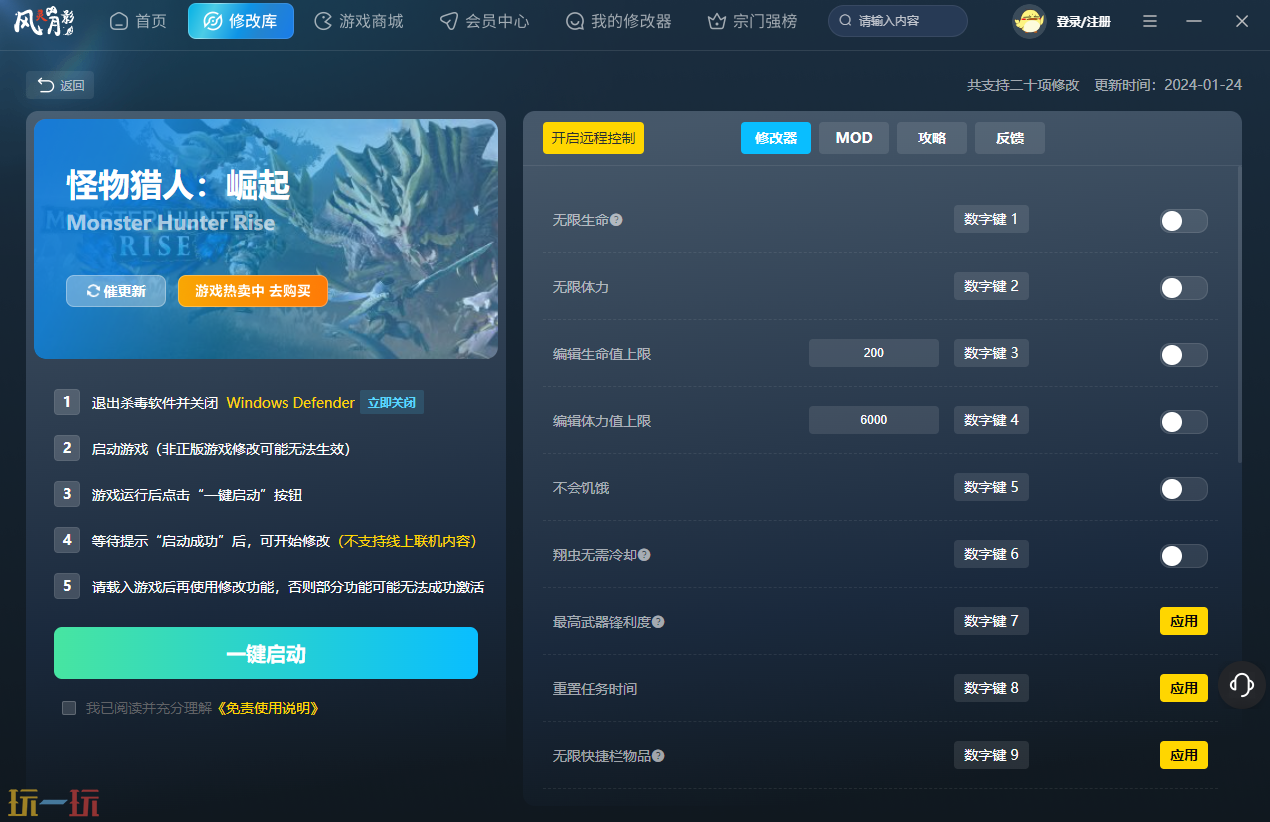Image resolution: width=1270 pixels, height=822 pixels.
Task: Click the 重置任务时间 label
Action: (595, 689)
